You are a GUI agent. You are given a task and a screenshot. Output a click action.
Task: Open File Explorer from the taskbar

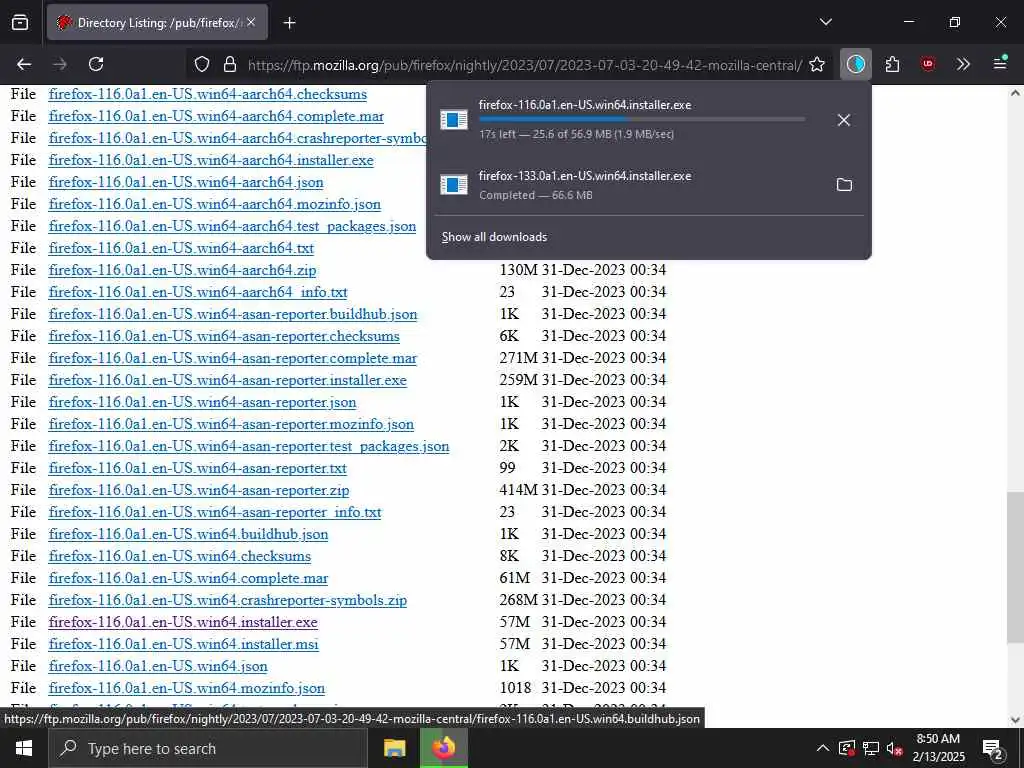(x=394, y=748)
